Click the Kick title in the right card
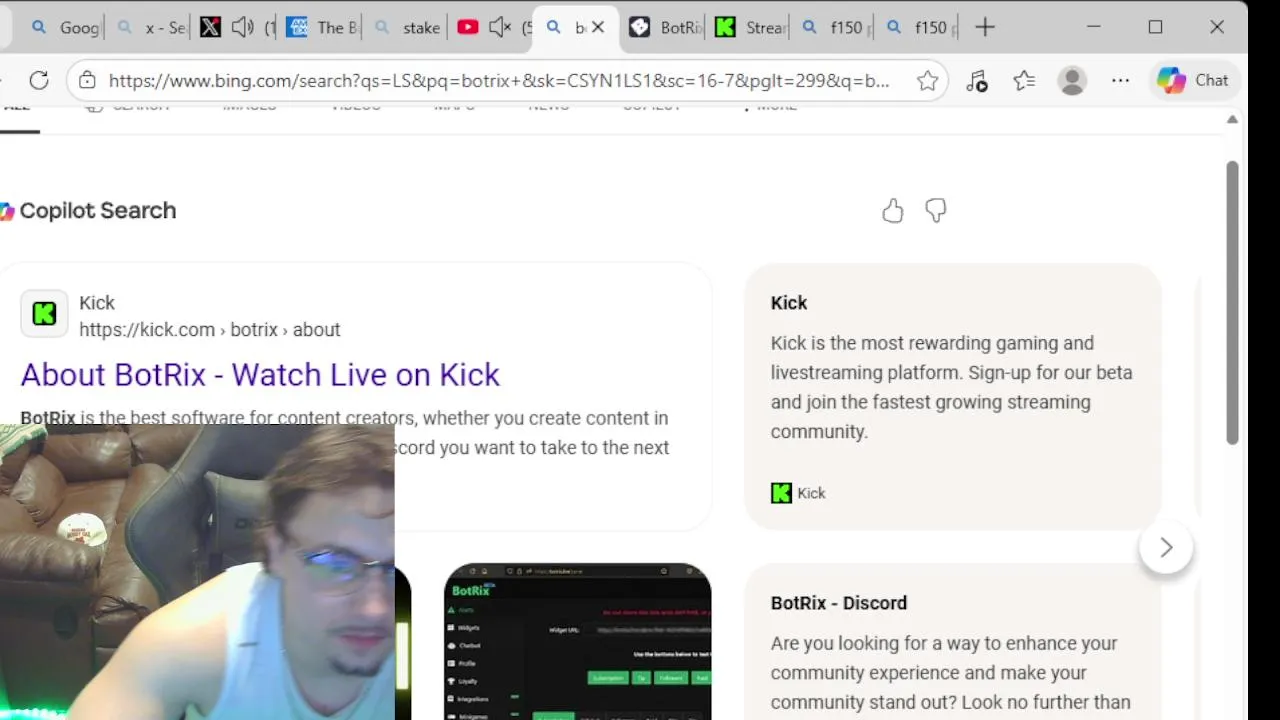 point(789,302)
